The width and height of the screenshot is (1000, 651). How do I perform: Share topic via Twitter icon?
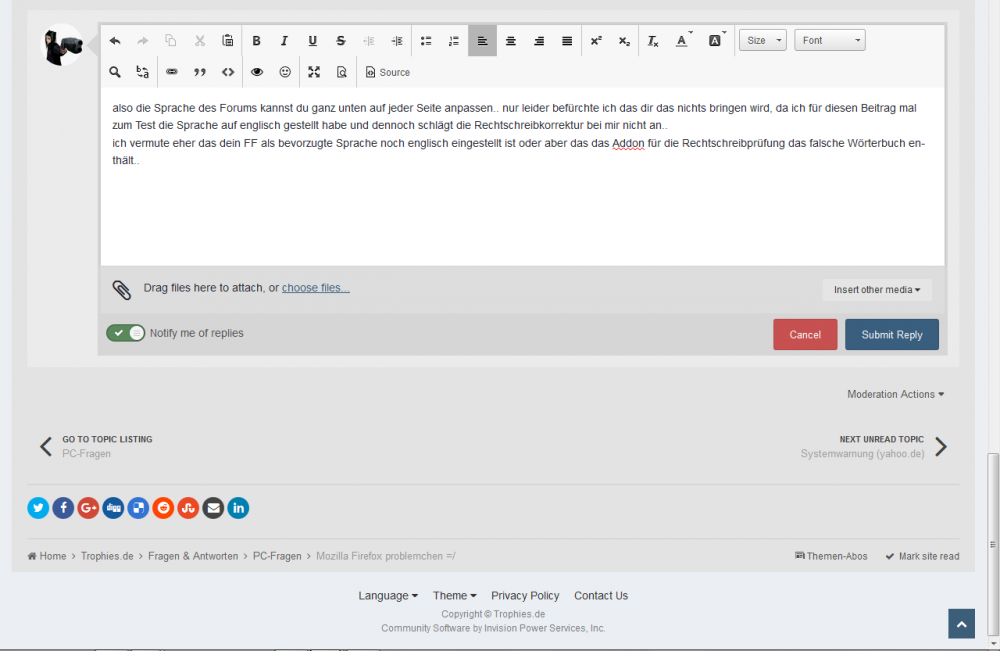pyautogui.click(x=38, y=508)
